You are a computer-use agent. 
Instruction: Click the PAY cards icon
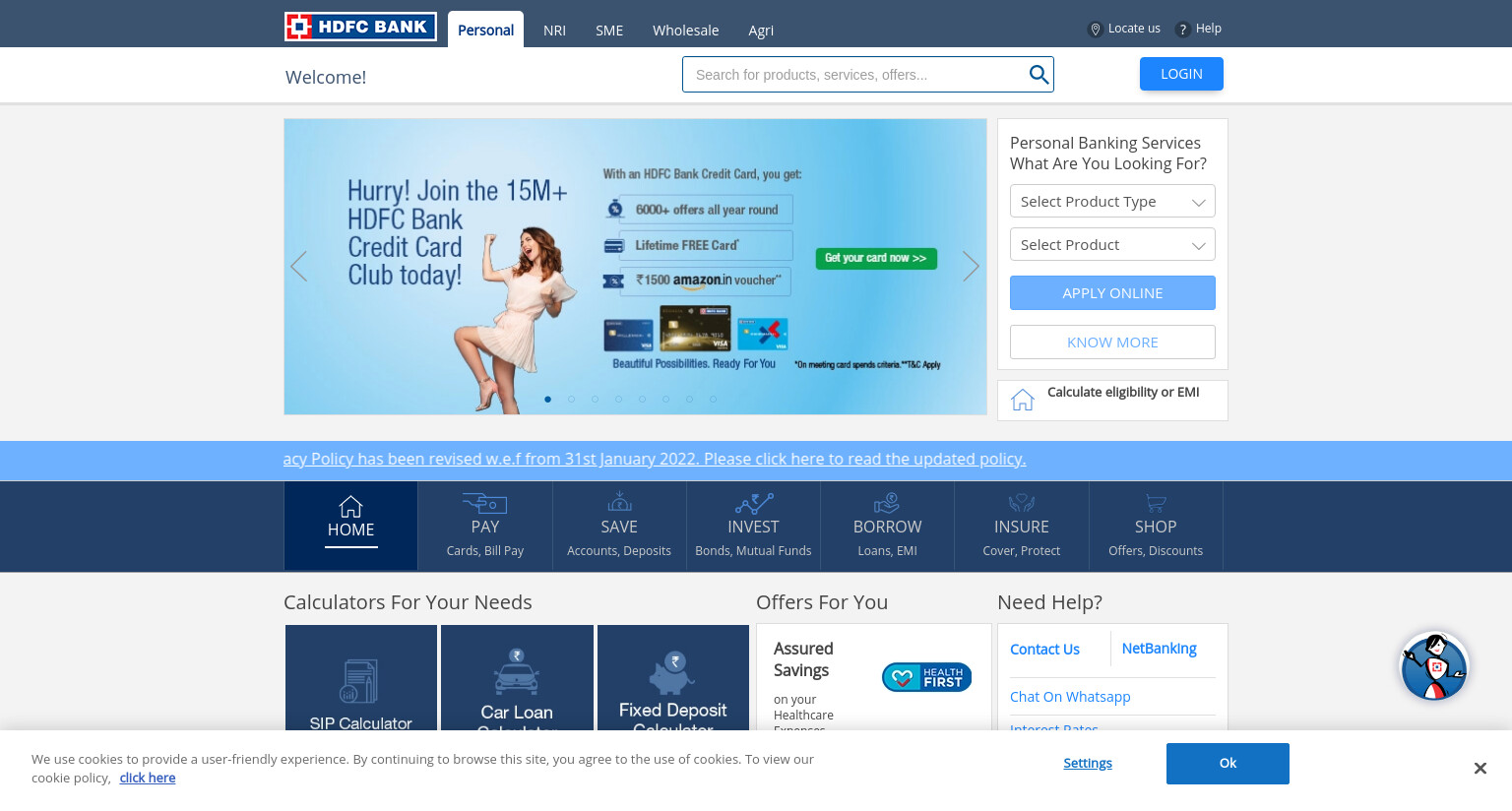pyautogui.click(x=485, y=503)
